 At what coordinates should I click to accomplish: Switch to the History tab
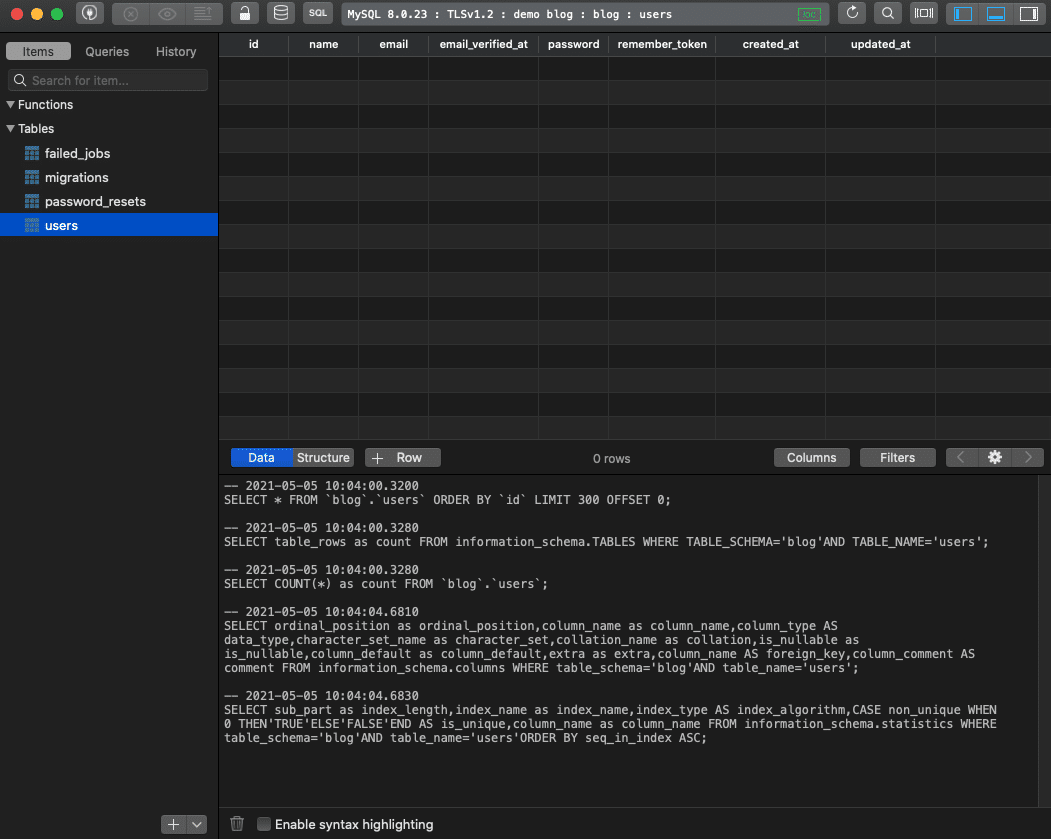click(x=176, y=52)
